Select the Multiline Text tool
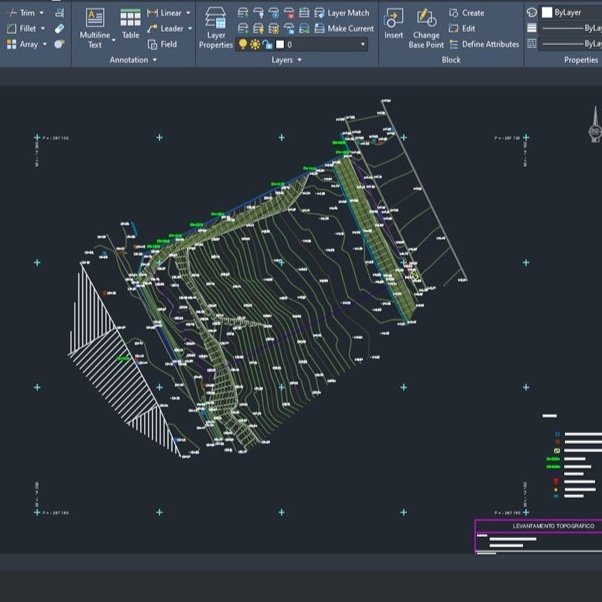Image resolution: width=602 pixels, height=602 pixels. (95, 27)
